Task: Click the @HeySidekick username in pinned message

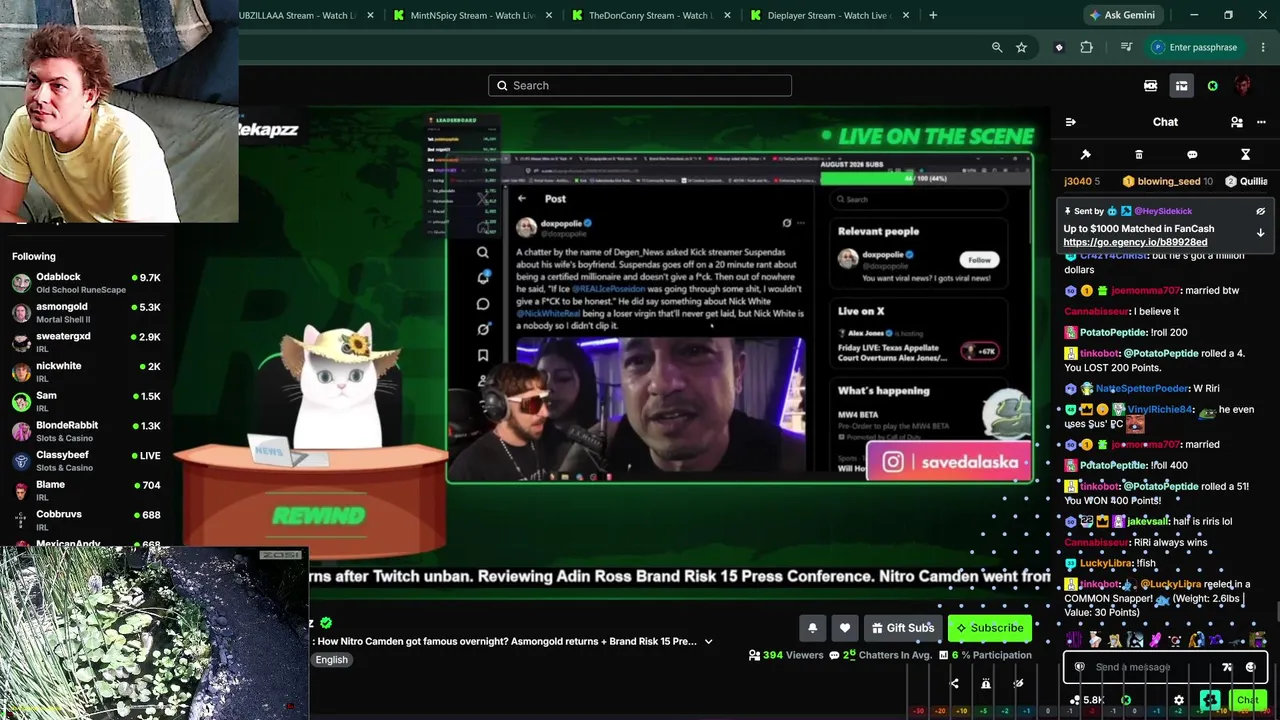Action: [1162, 211]
